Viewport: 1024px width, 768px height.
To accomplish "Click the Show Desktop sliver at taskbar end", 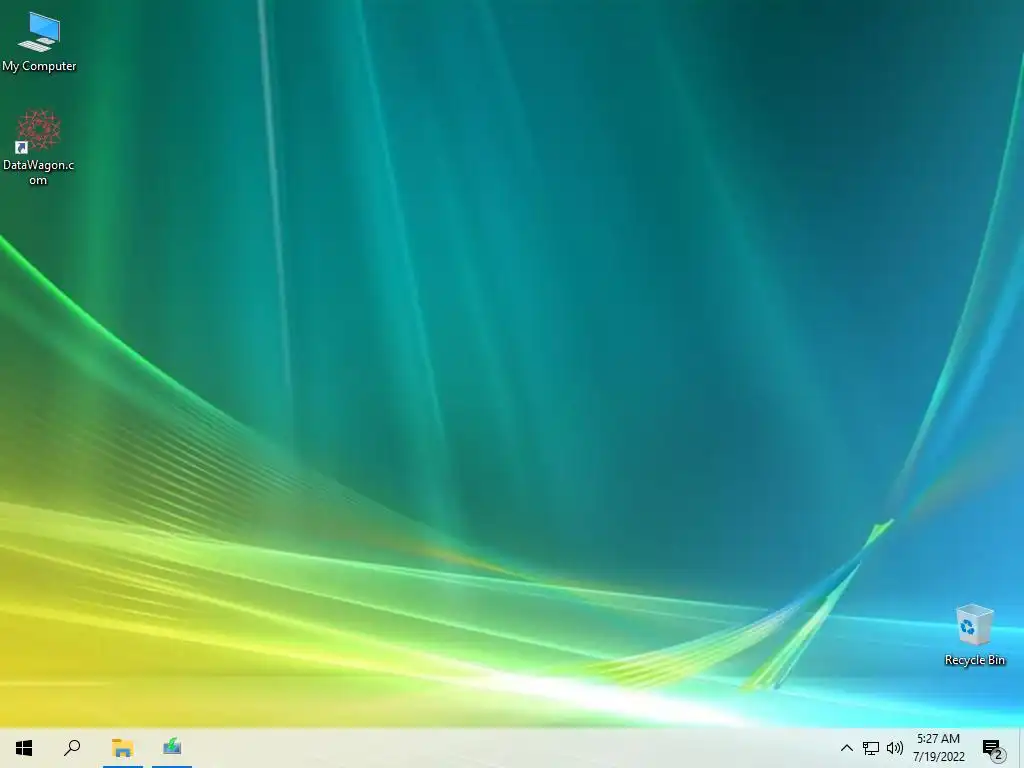I will 1021,748.
